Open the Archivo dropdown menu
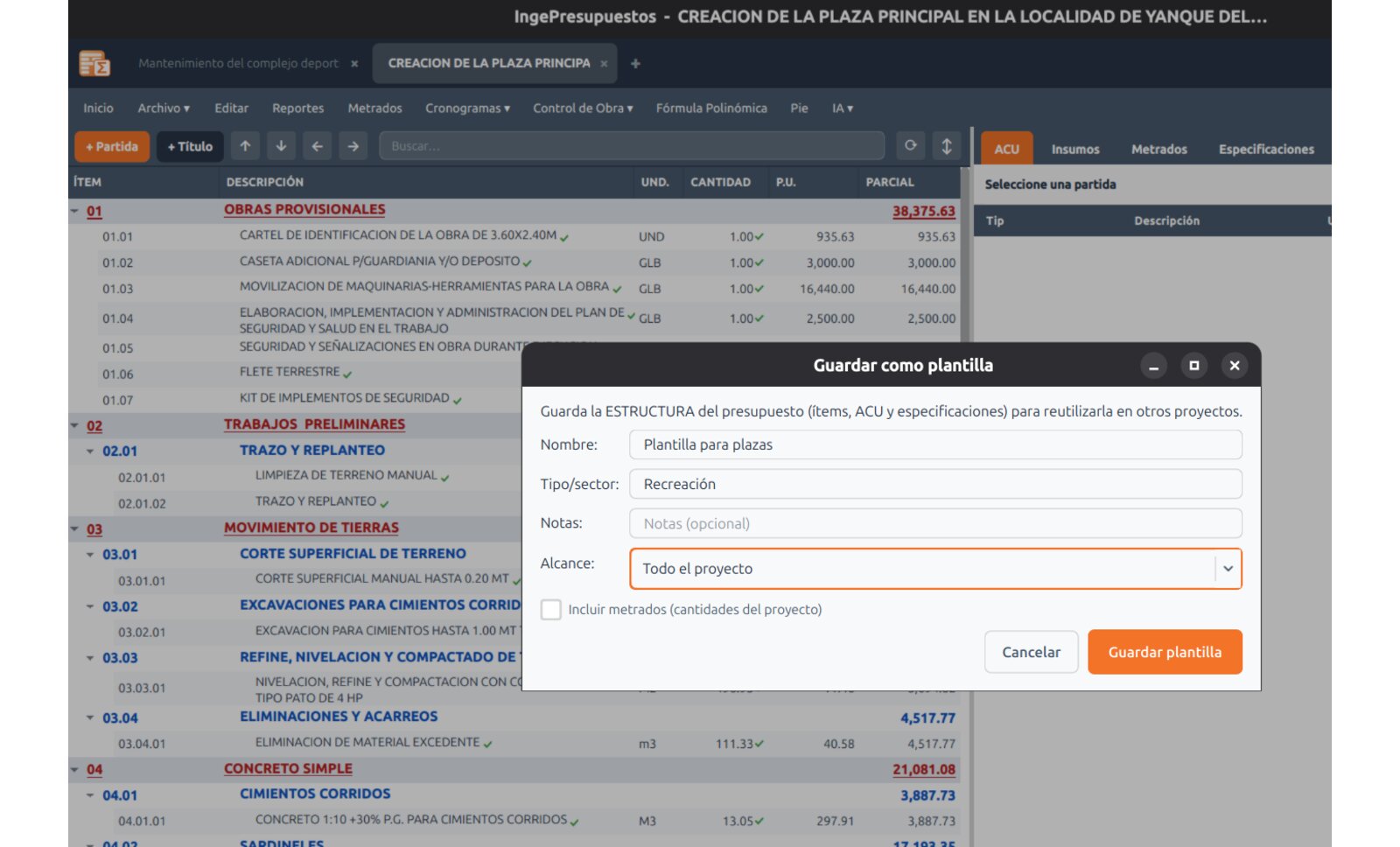Viewport: 1400px width, 847px height. click(164, 108)
